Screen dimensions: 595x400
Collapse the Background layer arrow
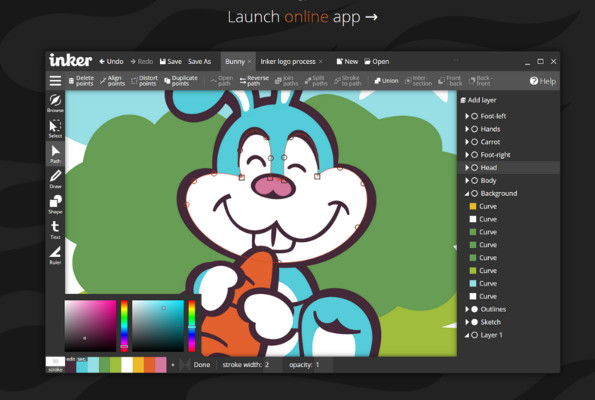click(467, 194)
